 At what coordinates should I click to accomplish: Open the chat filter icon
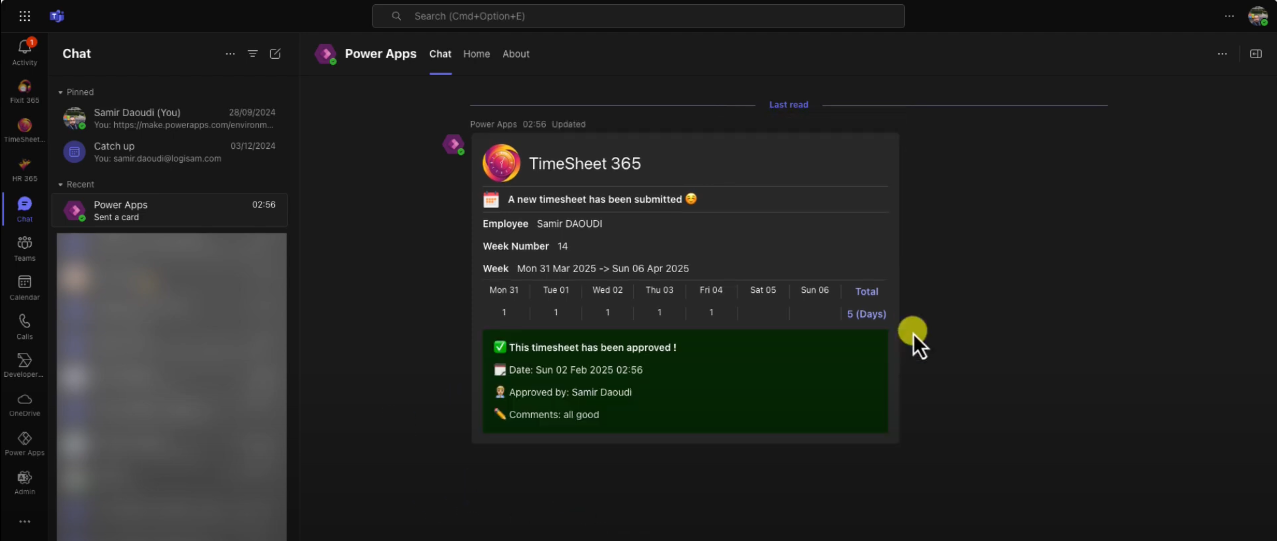253,54
